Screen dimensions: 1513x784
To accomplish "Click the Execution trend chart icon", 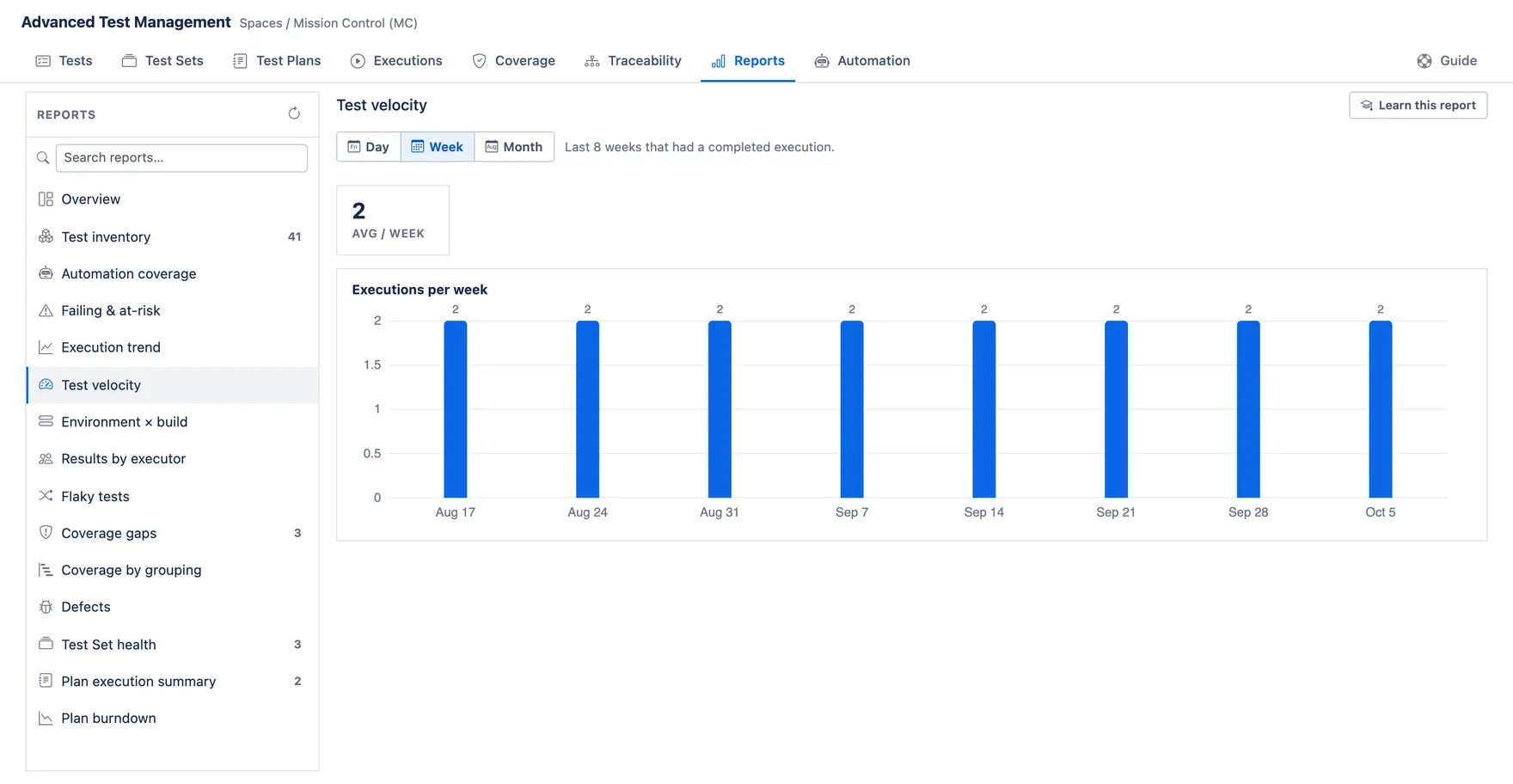I will pyautogui.click(x=46, y=347).
